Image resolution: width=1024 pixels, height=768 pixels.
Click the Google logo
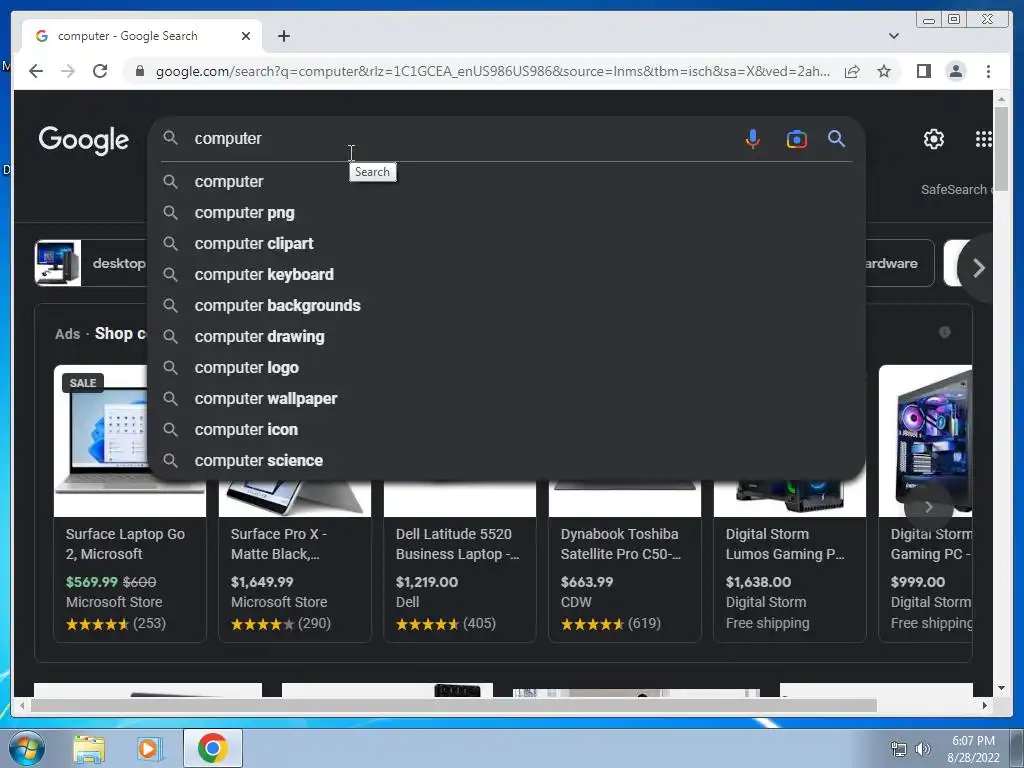click(84, 140)
